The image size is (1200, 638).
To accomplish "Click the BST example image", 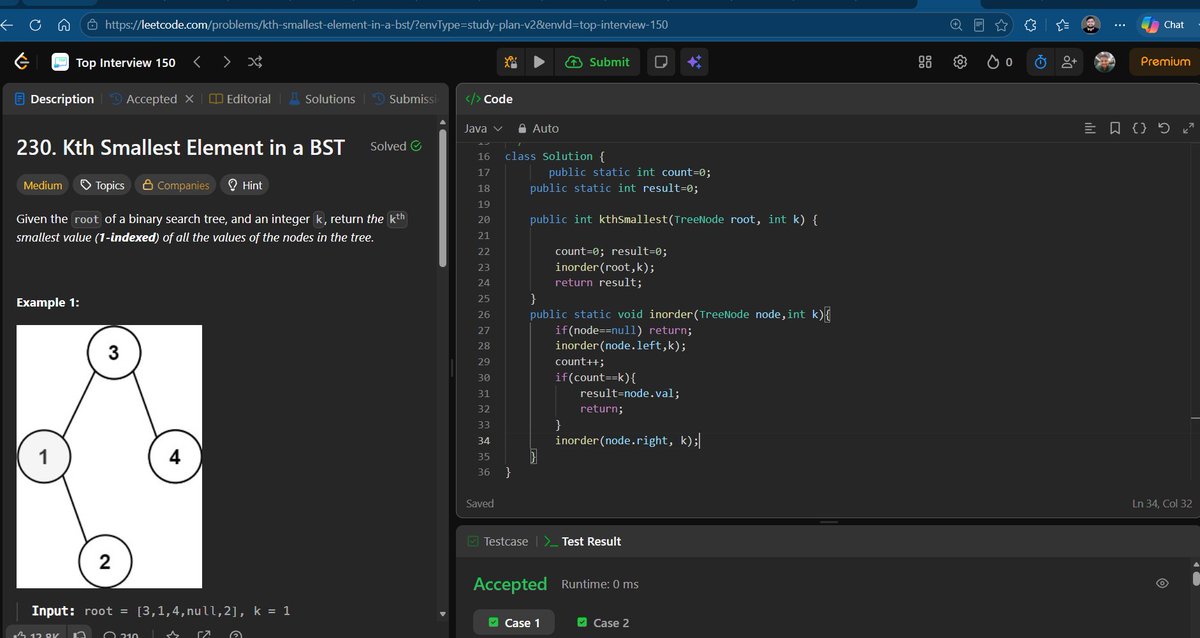I will click(x=109, y=456).
